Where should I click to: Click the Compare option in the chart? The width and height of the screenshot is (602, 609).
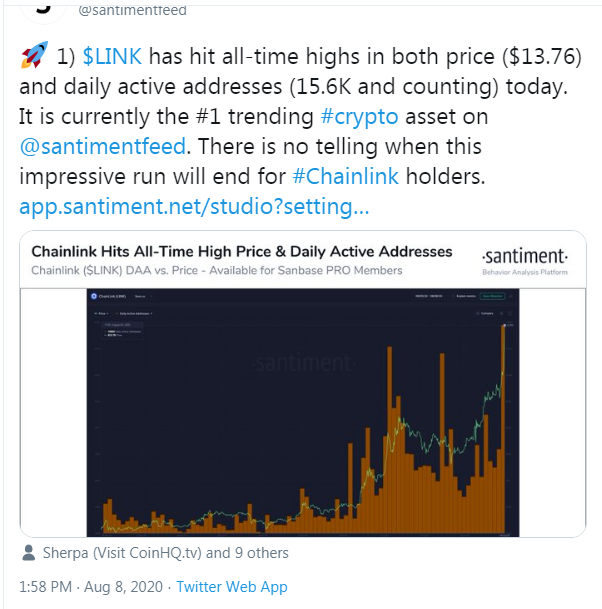(x=487, y=313)
